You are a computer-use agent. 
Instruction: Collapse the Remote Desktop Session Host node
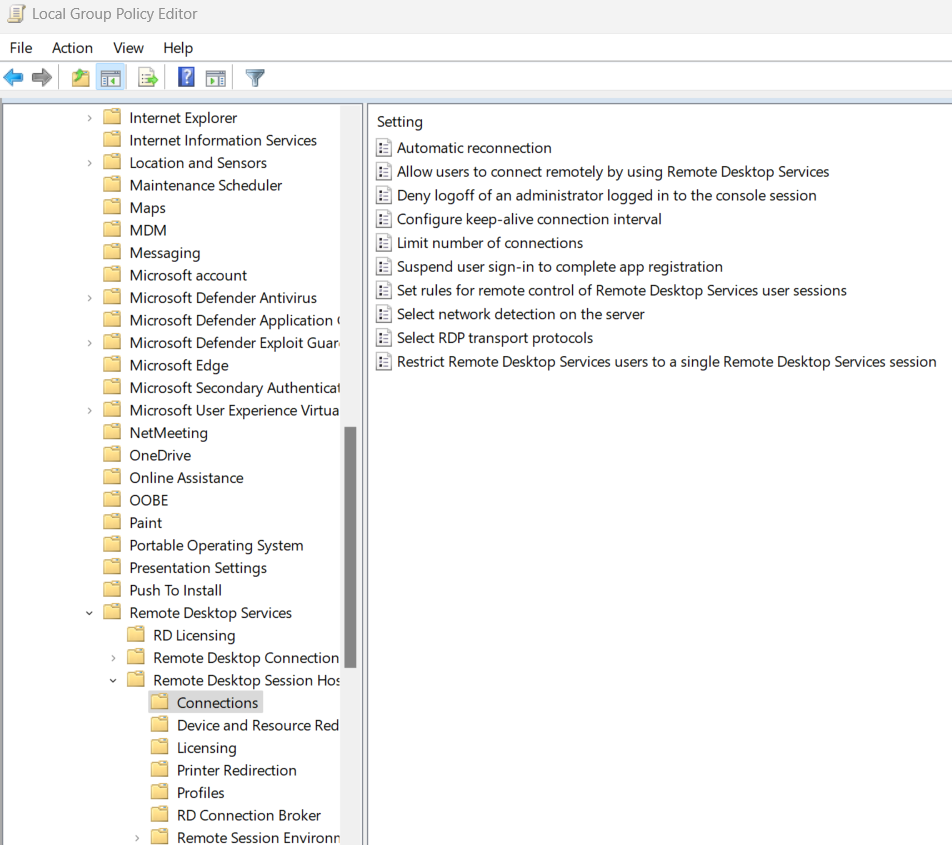tap(113, 680)
